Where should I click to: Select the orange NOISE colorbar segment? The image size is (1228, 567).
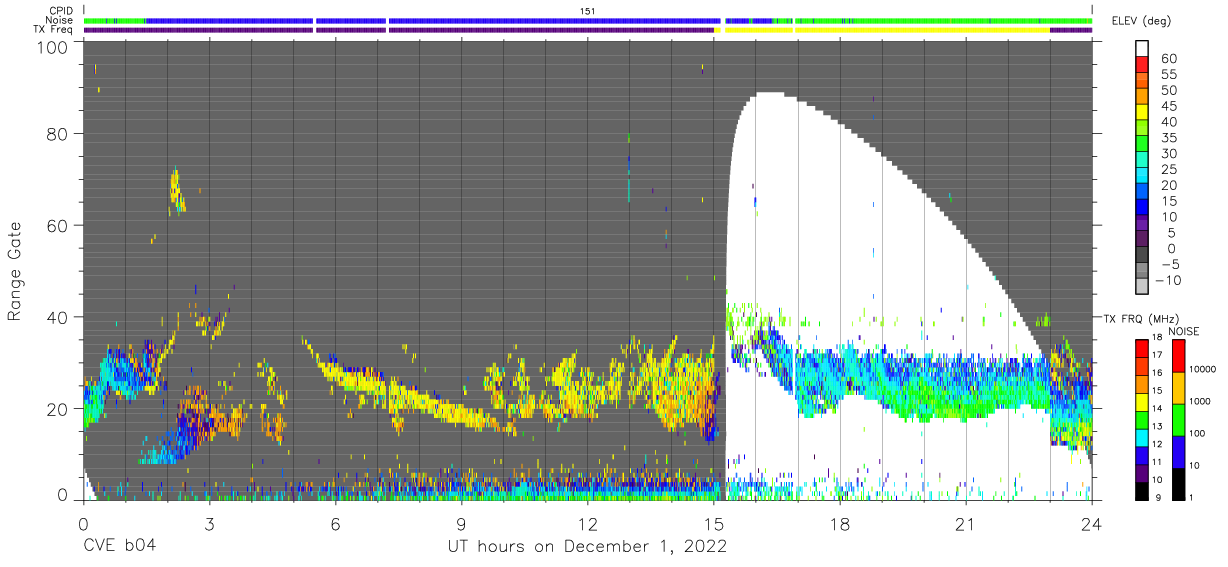pyautogui.click(x=1177, y=387)
